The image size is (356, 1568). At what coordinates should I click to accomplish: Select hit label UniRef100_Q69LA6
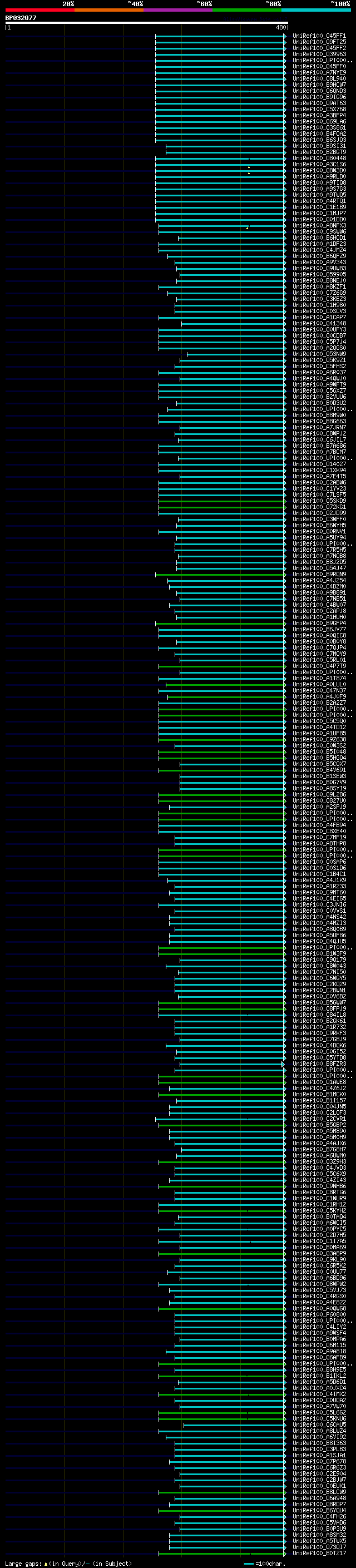319,121
